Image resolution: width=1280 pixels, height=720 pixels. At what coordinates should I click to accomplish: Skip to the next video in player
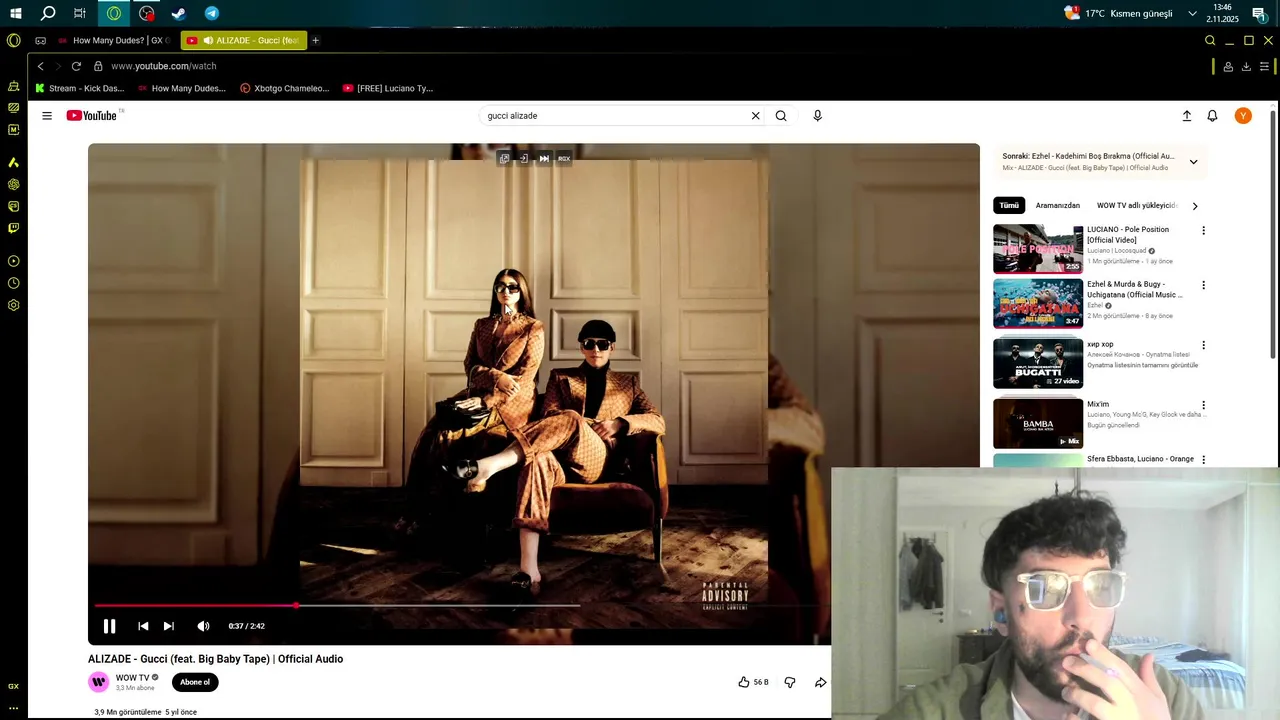169,626
